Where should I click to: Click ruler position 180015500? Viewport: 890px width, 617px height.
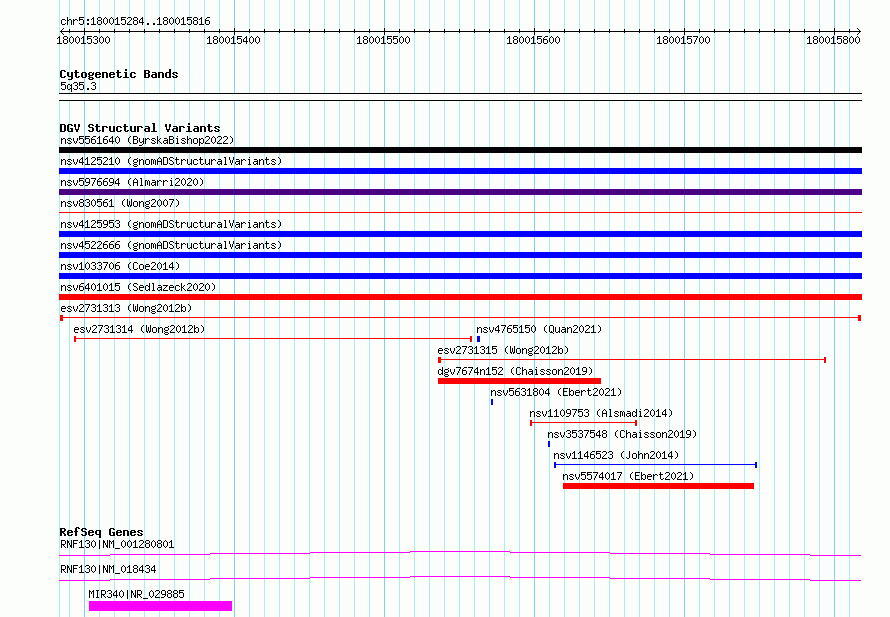[x=383, y=40]
